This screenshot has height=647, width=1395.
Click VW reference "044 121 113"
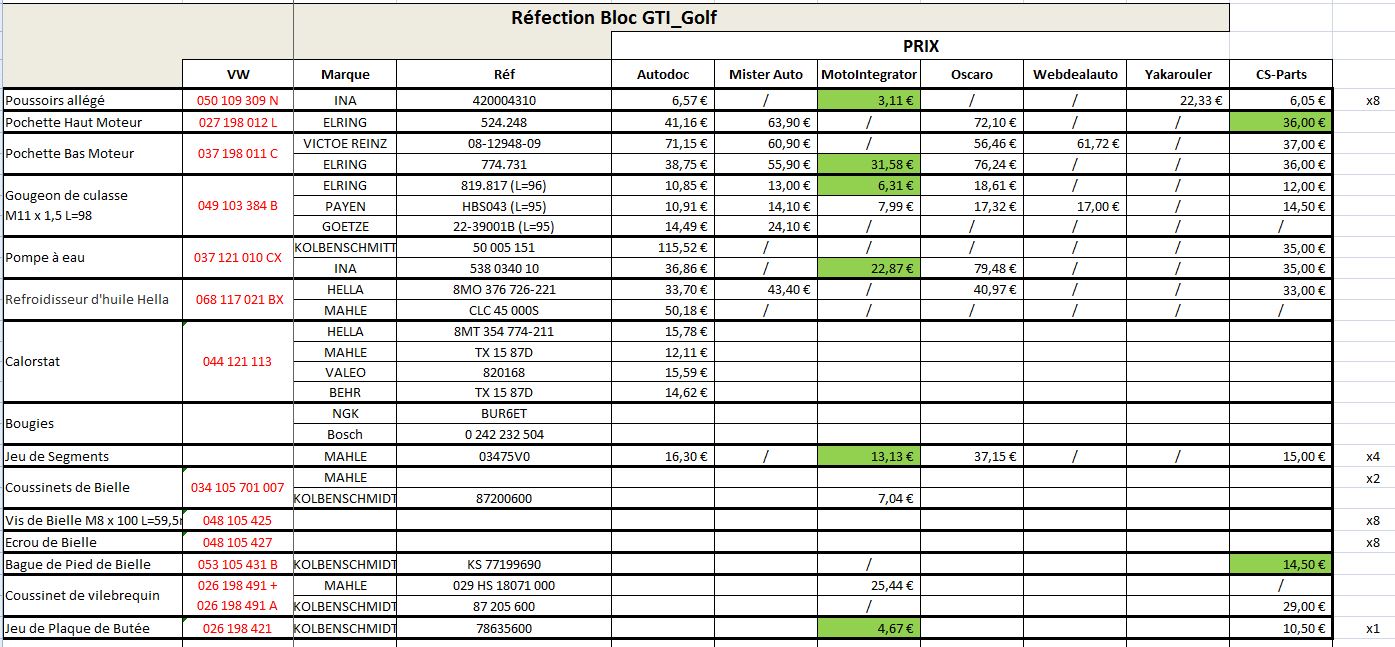click(x=238, y=362)
